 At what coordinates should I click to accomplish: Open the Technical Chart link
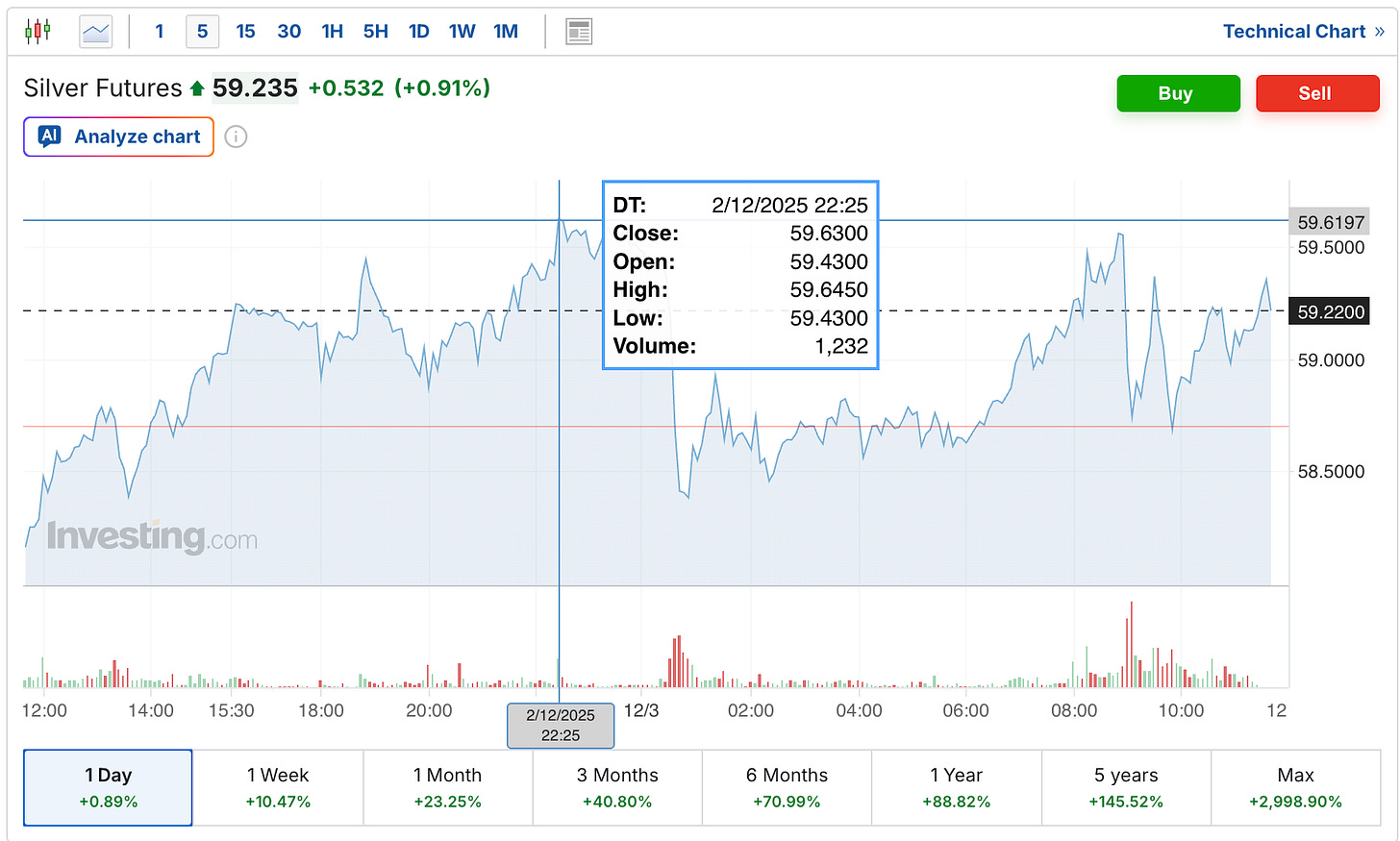[1303, 32]
